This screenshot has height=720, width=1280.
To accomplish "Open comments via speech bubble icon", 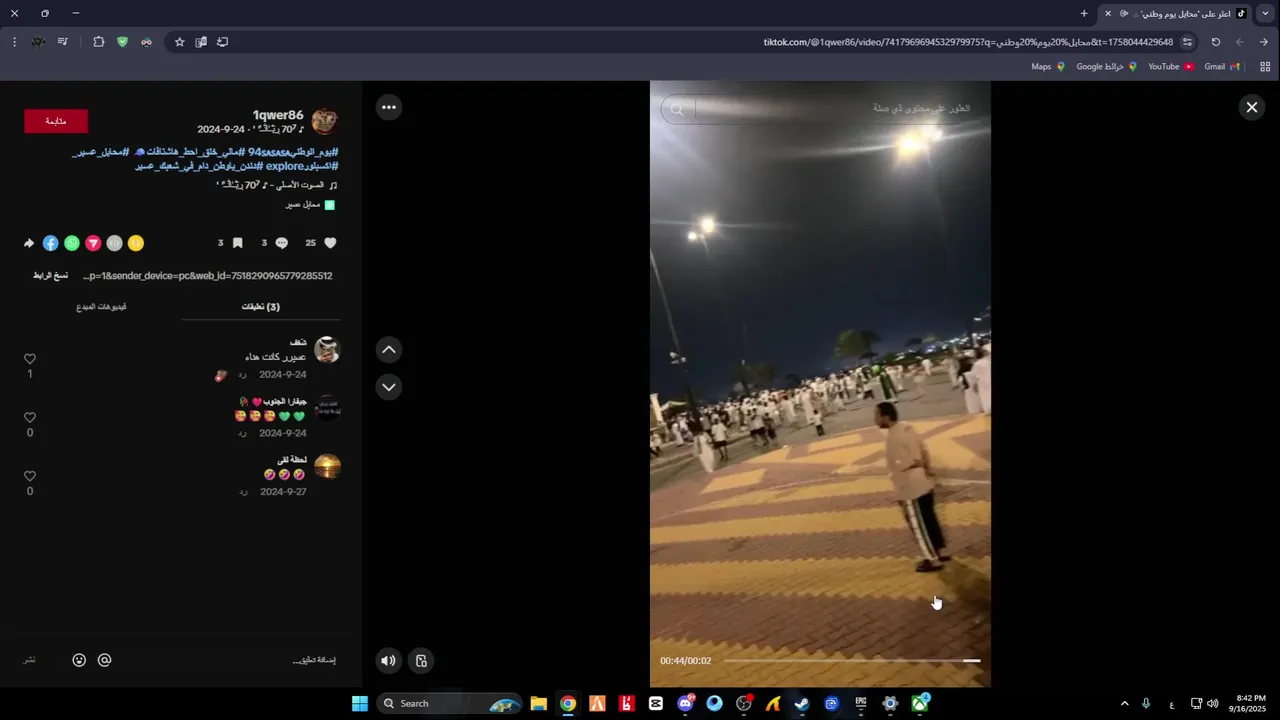I will click(282, 243).
